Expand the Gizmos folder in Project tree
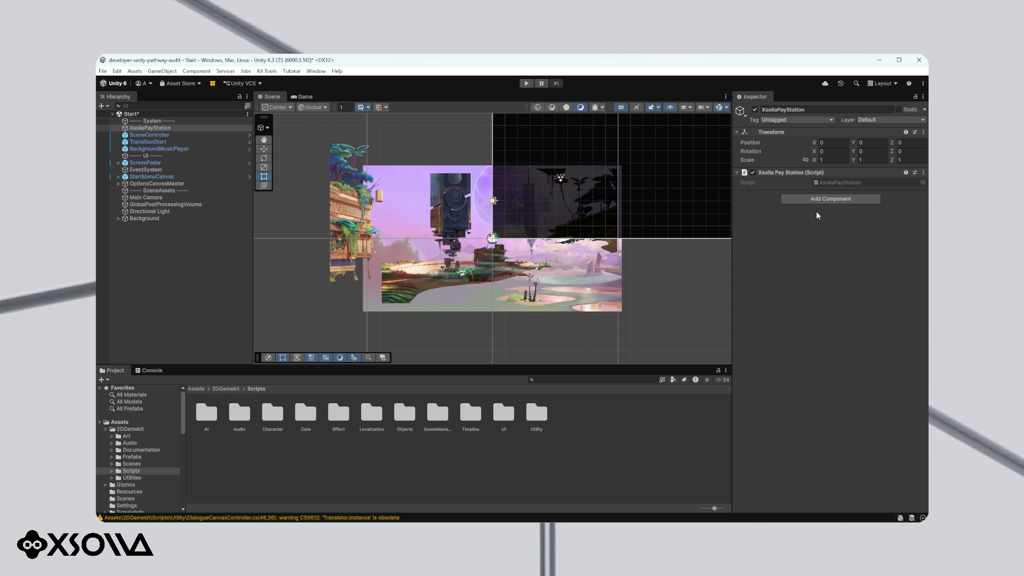1024x576 pixels. click(106, 485)
